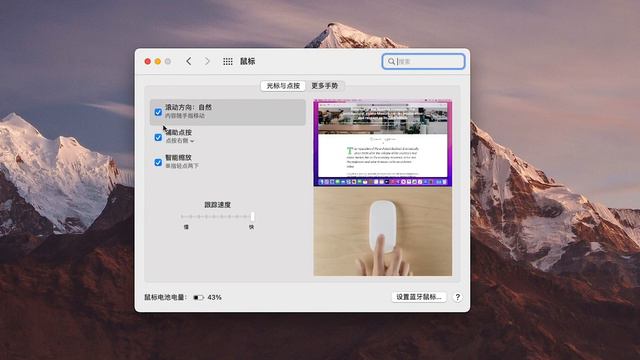Click 设置蓝牙鼠标 button
Viewport: 640px width, 360px height.
[419, 297]
